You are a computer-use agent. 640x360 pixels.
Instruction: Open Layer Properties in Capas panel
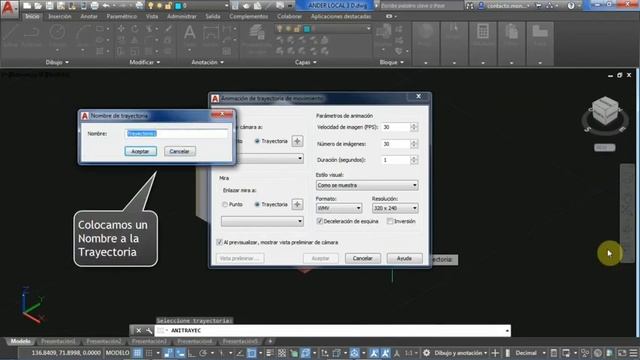click(x=257, y=38)
